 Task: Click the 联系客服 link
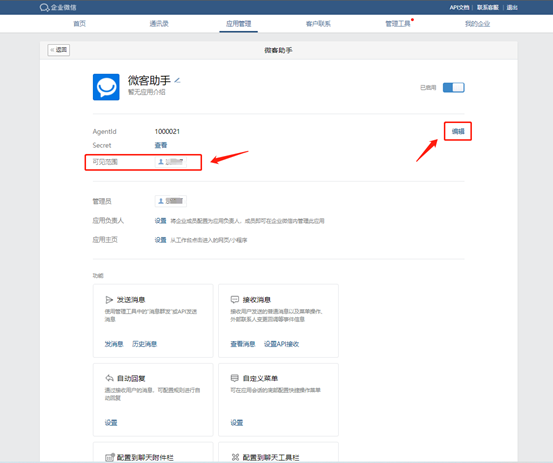488,7
